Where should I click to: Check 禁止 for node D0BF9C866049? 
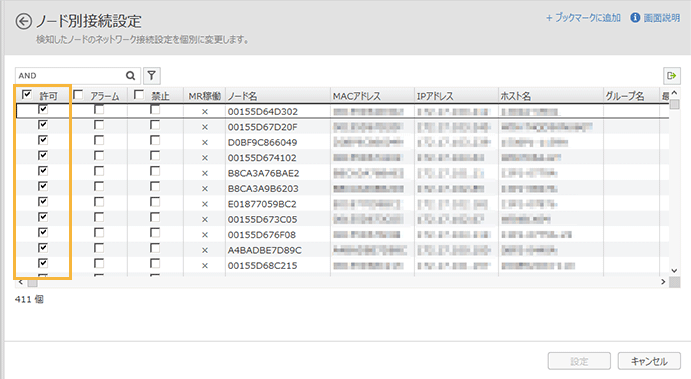[x=155, y=140]
